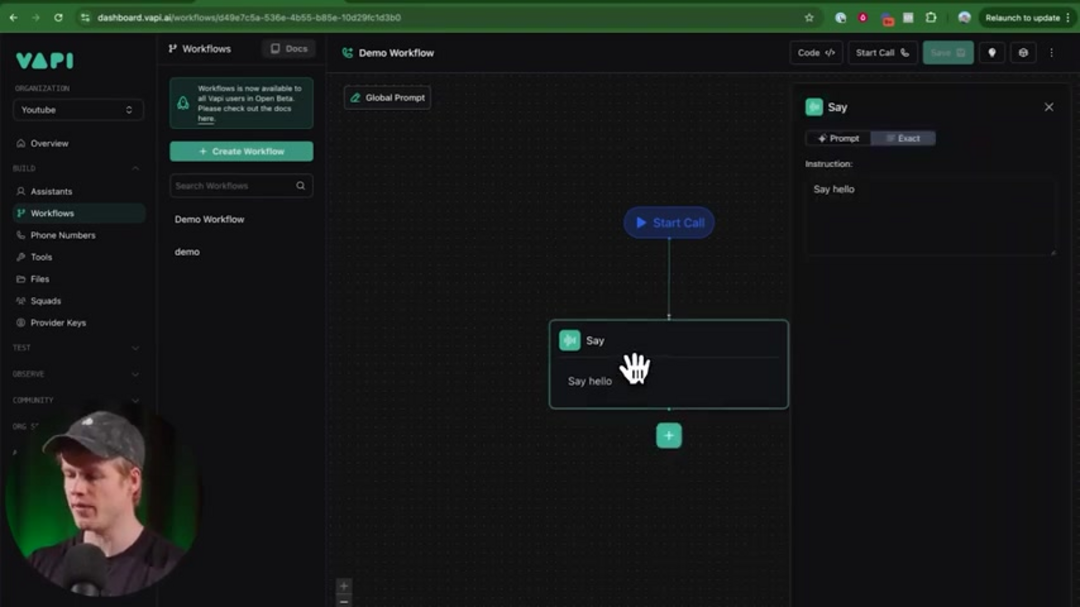This screenshot has width=1080, height=607.
Task: Open the support icon next to the lightbulb
Action: coord(1023,51)
